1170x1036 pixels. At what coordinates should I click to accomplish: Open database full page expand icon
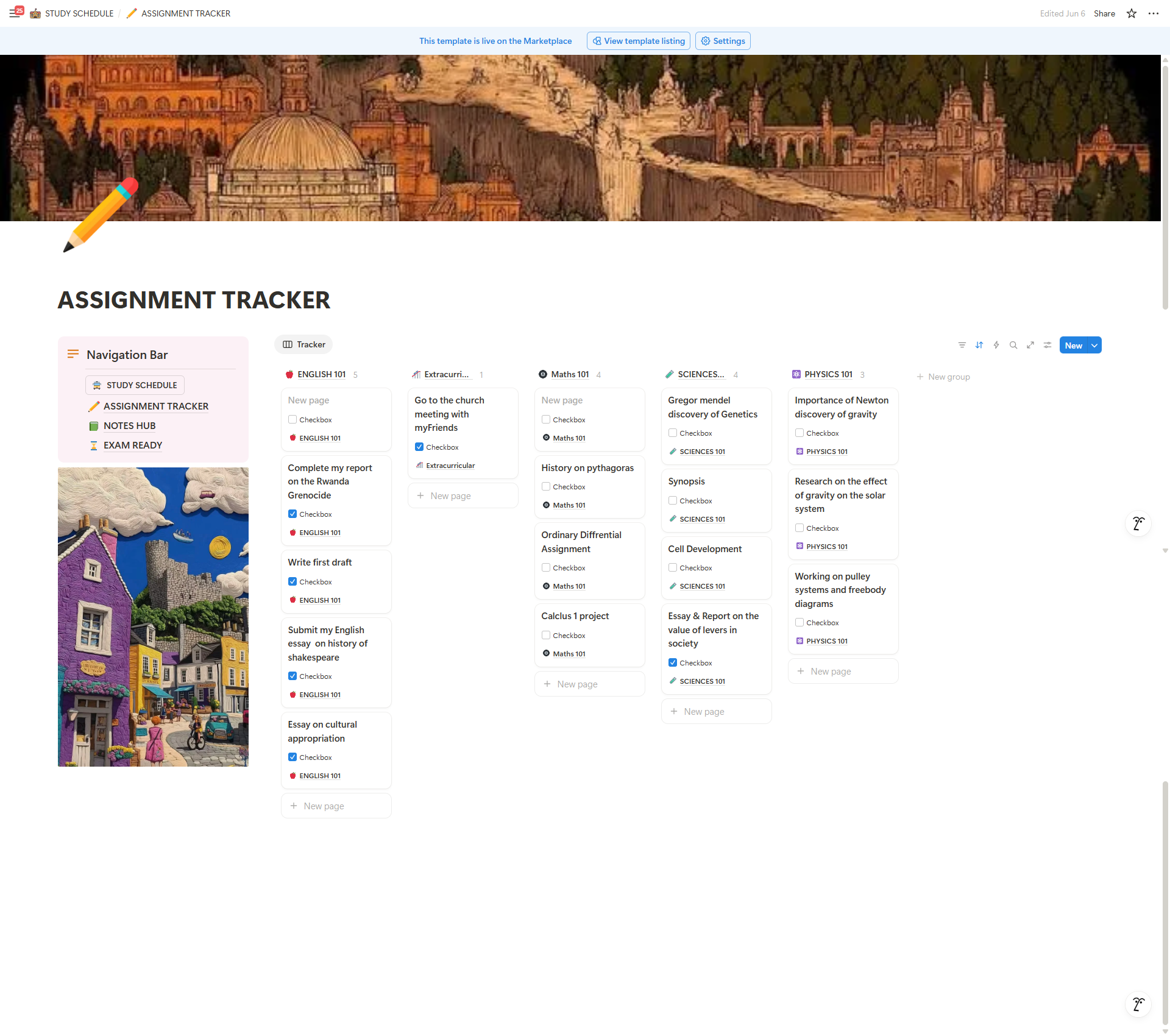point(1030,345)
